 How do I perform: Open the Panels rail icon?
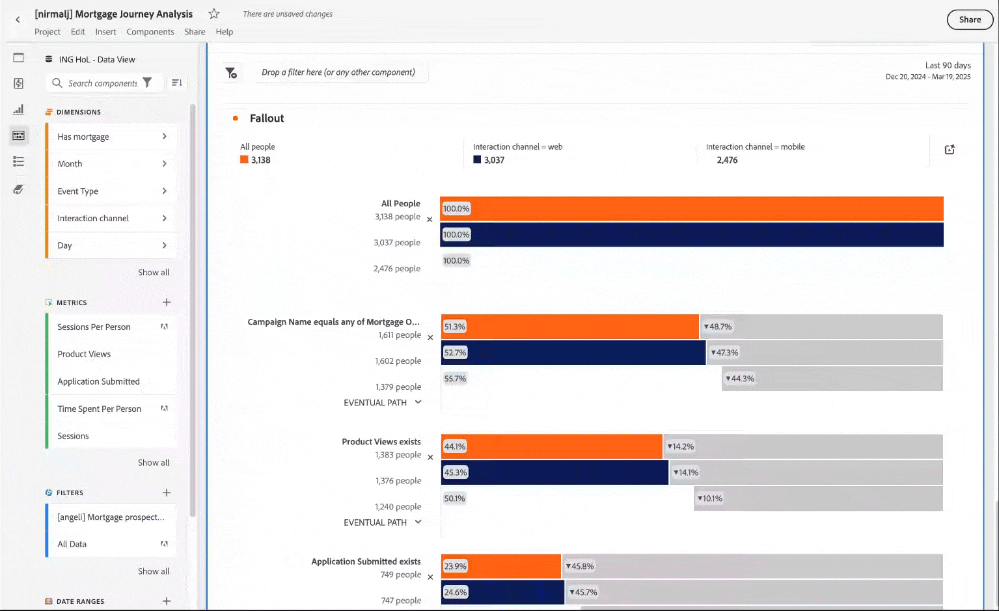click(18, 57)
